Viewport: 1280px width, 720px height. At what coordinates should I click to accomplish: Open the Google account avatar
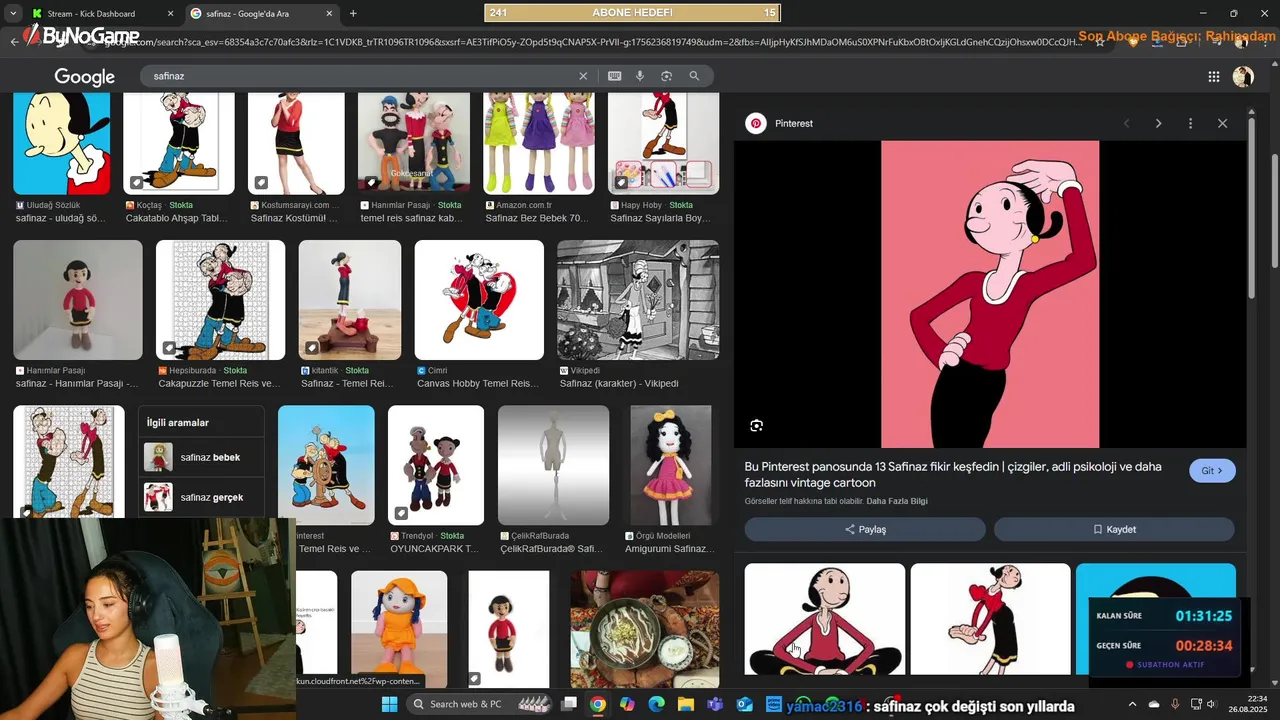1243,77
